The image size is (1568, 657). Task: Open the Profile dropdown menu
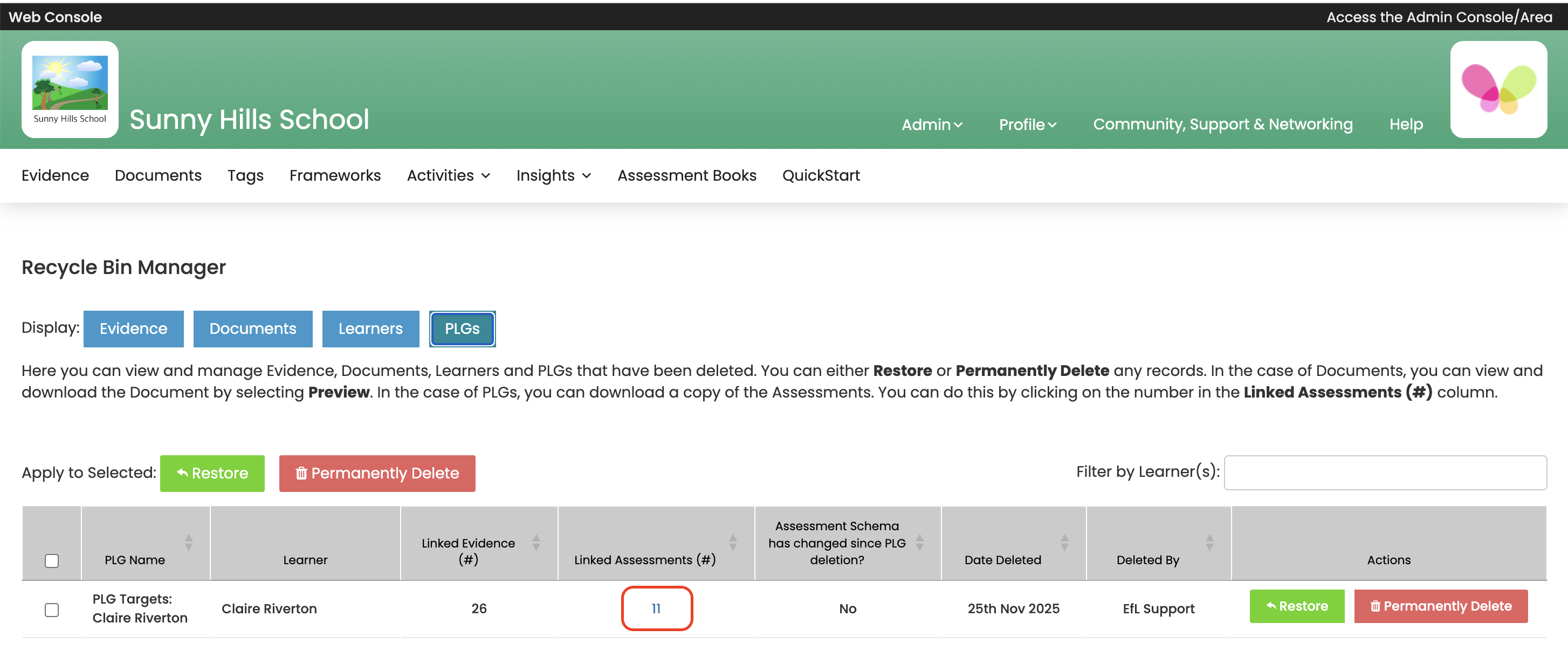pyautogui.click(x=1027, y=124)
